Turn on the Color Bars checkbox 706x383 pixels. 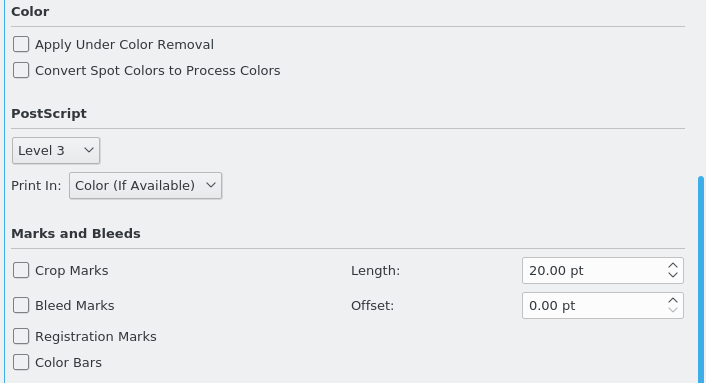pos(21,362)
